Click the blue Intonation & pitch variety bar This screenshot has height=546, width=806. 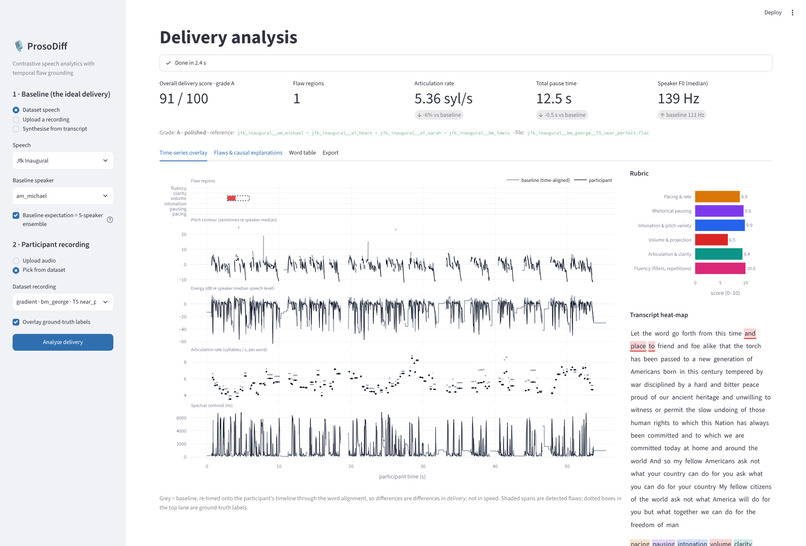720,225
